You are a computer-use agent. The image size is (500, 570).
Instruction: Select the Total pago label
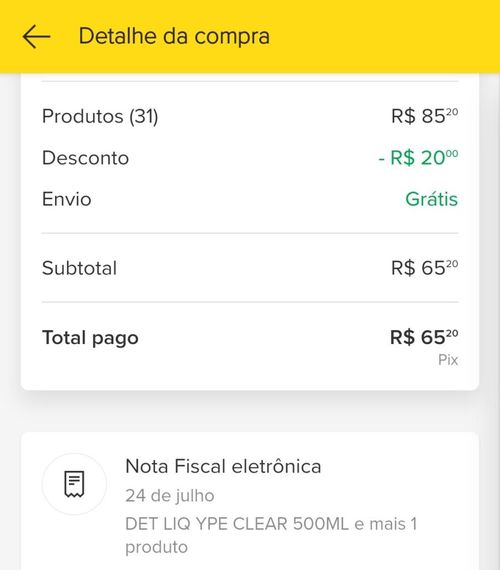[x=90, y=338]
